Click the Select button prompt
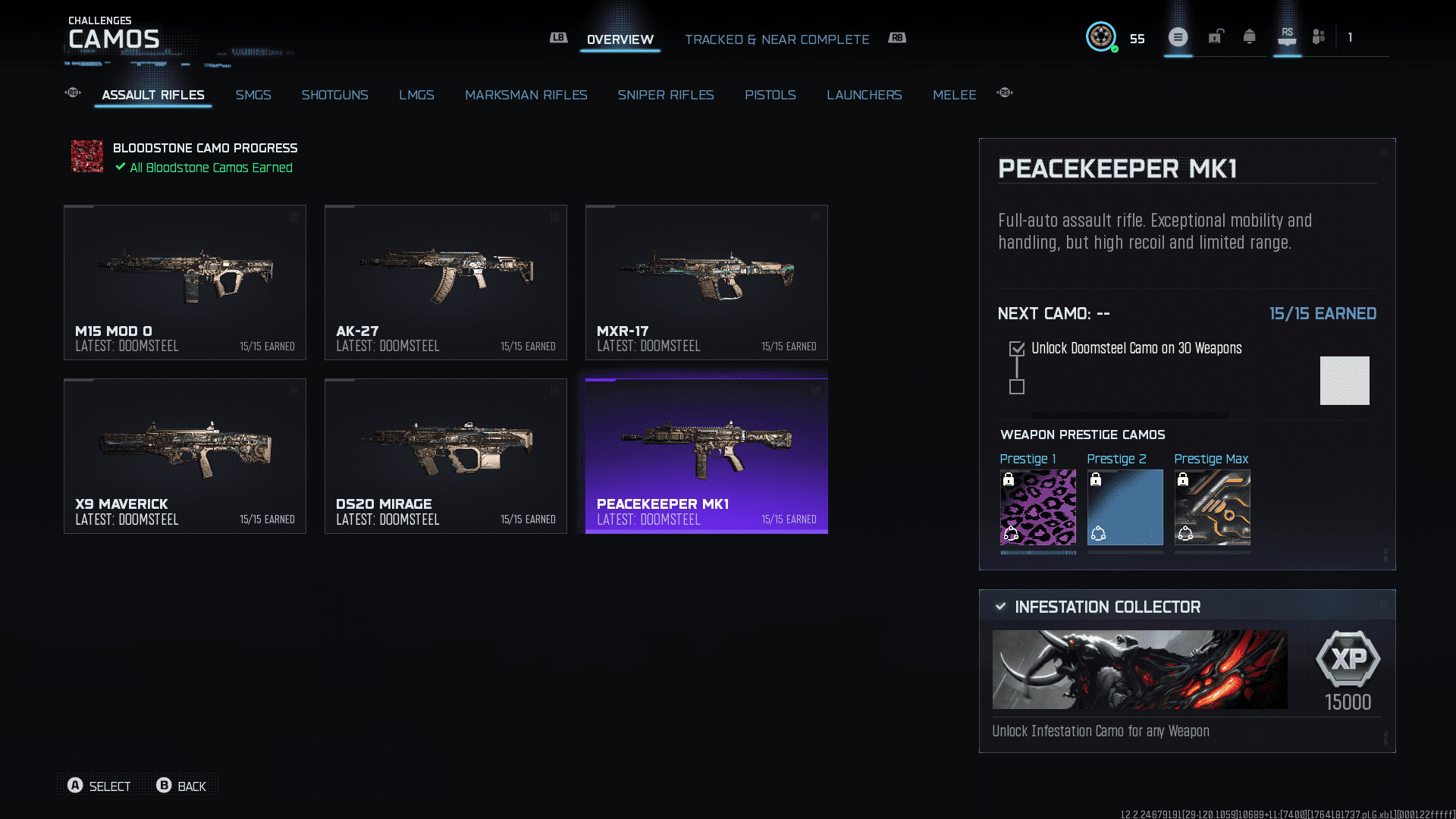 pyautogui.click(x=99, y=786)
